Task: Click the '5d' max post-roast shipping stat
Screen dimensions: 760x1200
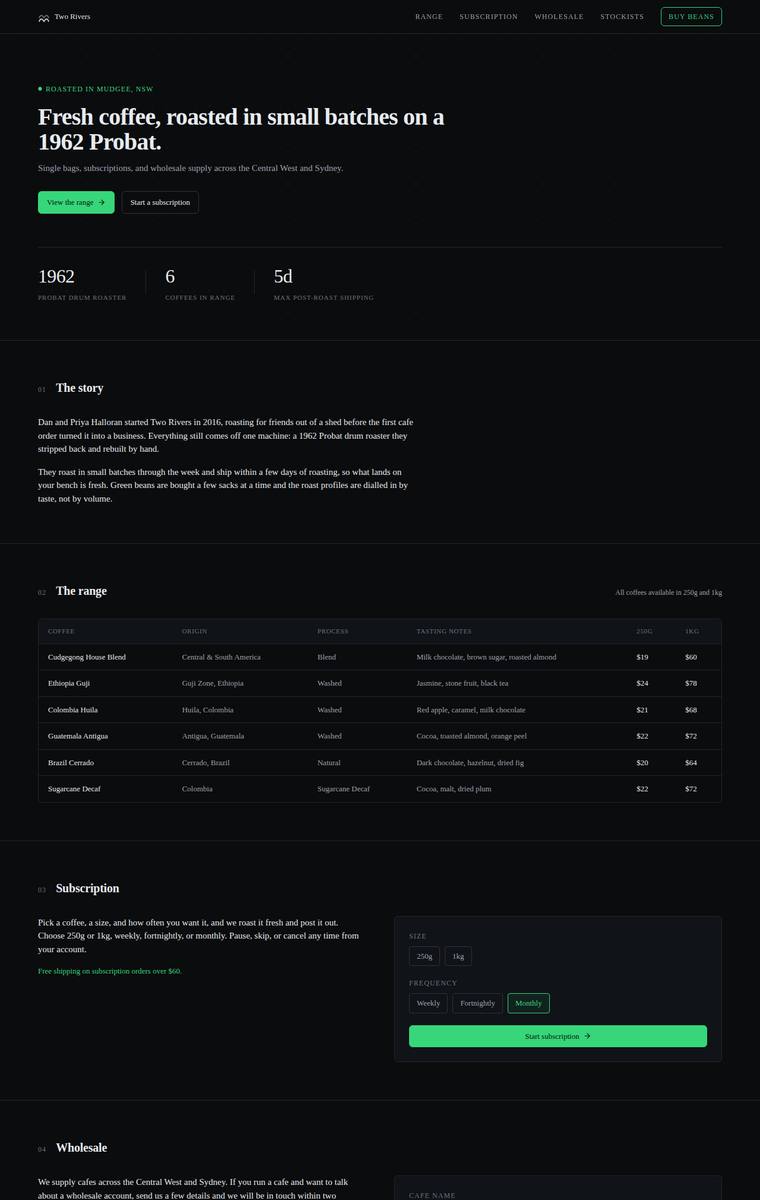Action: [323, 284]
